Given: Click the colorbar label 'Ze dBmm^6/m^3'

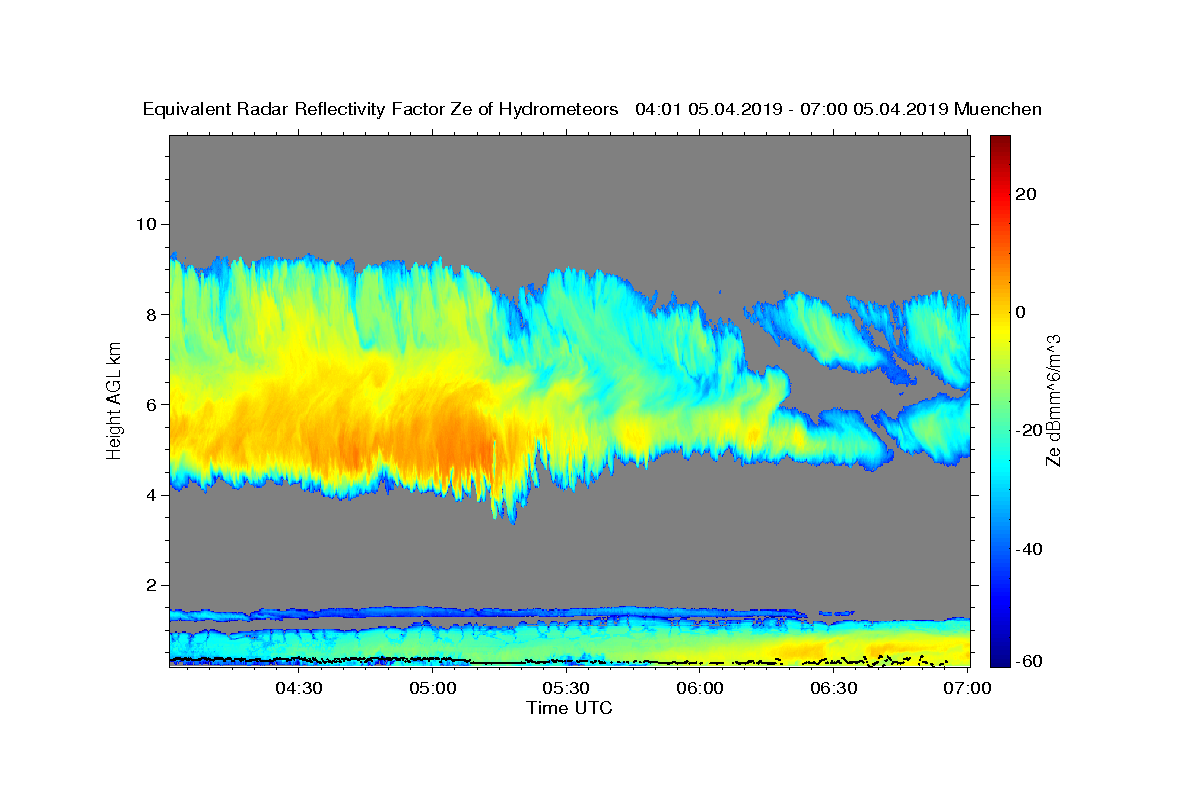Looking at the screenshot, I should (x=1053, y=401).
